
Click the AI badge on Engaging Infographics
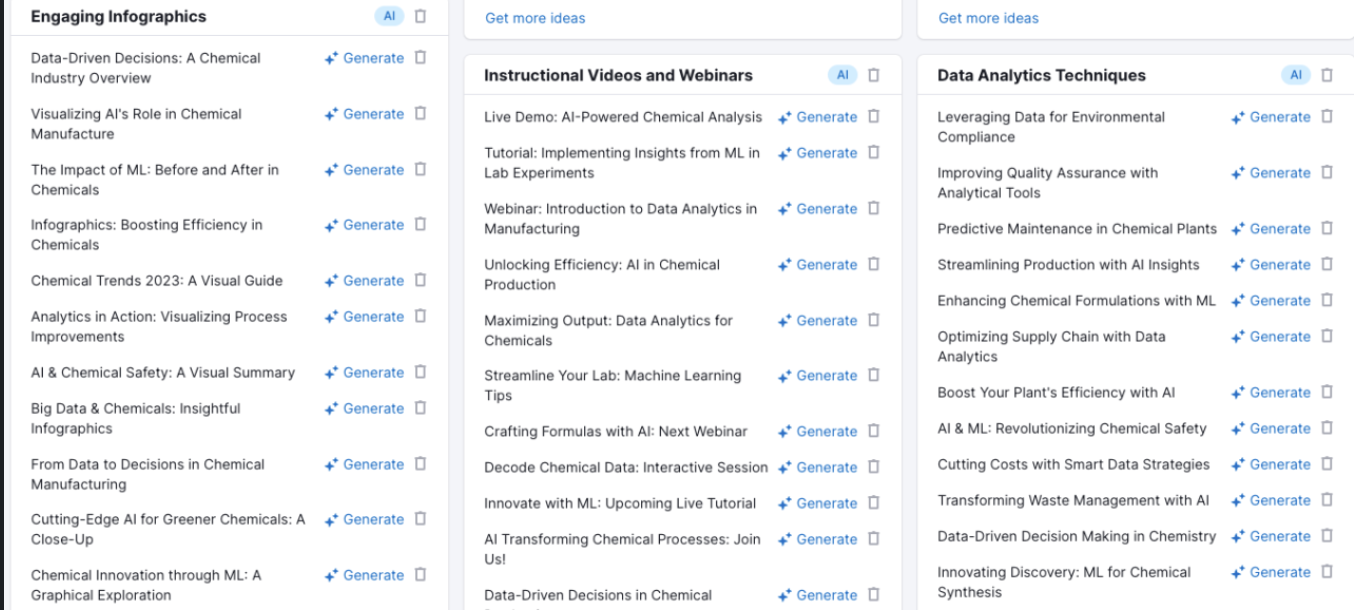click(x=390, y=16)
